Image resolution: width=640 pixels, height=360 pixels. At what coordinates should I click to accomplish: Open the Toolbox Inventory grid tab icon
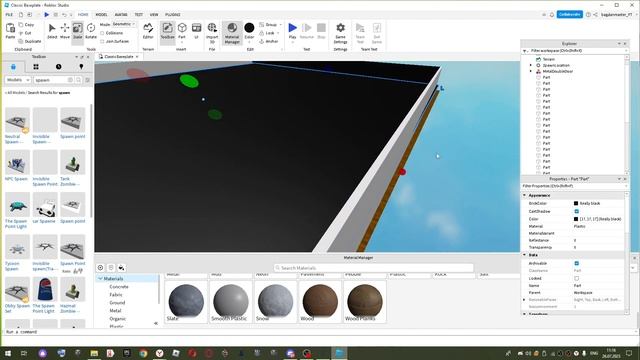[x=36, y=67]
